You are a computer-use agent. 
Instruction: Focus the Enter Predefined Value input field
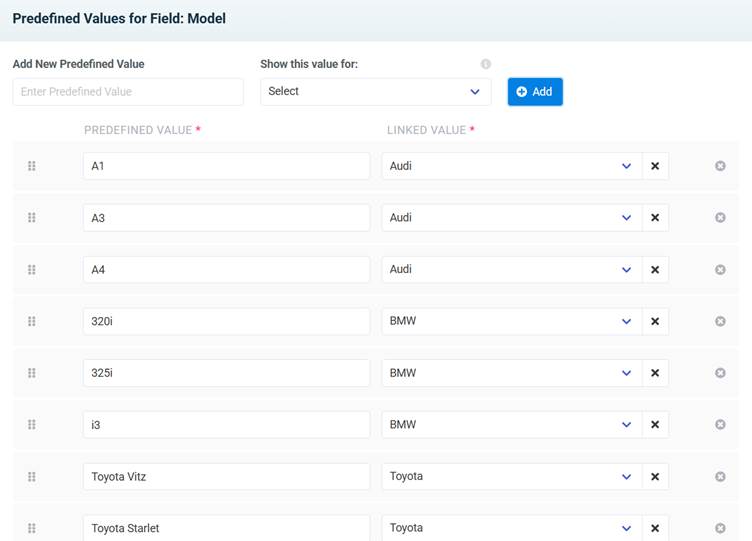click(128, 92)
